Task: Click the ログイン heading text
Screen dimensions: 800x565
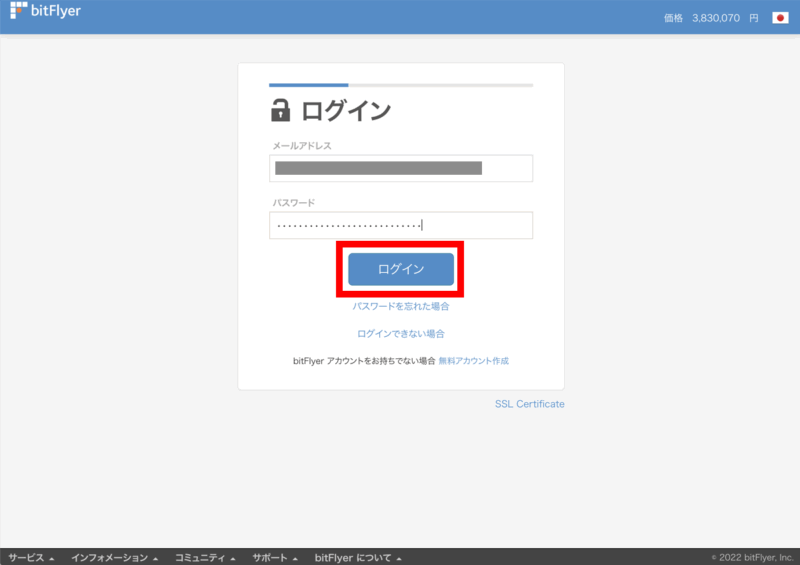Action: point(346,110)
